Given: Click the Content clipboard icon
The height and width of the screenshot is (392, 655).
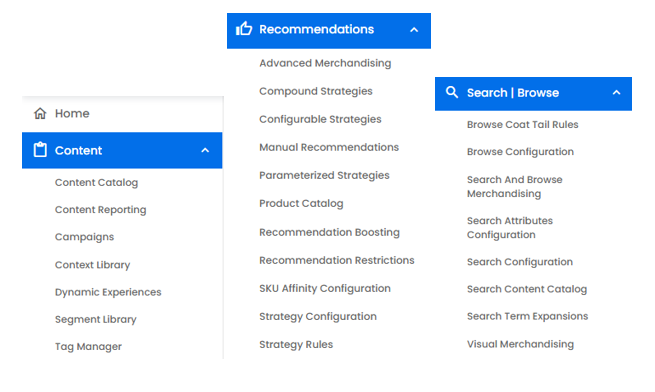Looking at the screenshot, I should pyautogui.click(x=40, y=150).
